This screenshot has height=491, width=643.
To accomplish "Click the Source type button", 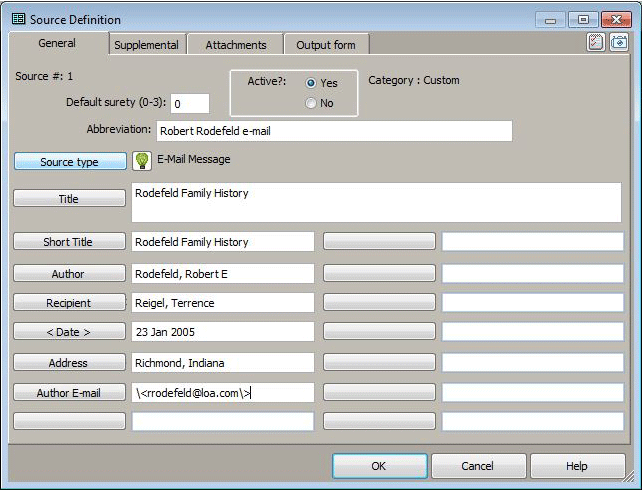I will 70,162.
